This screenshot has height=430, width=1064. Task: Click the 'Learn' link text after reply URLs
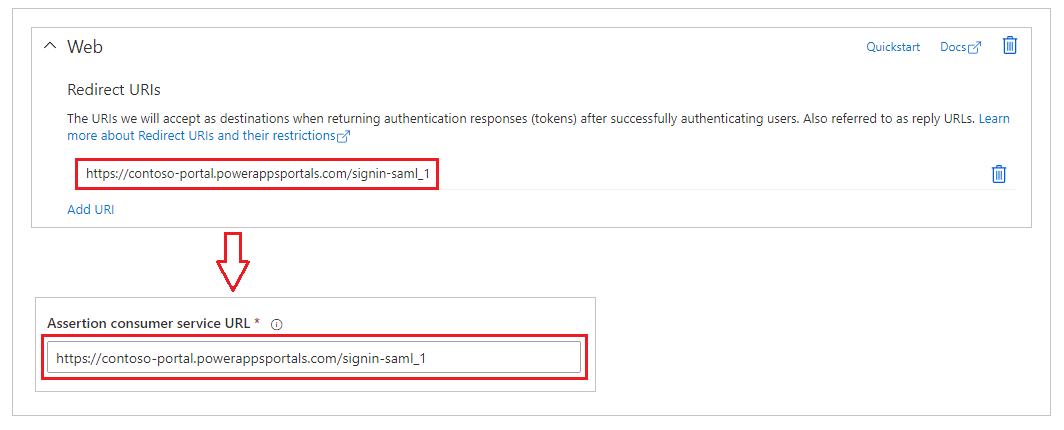[994, 119]
